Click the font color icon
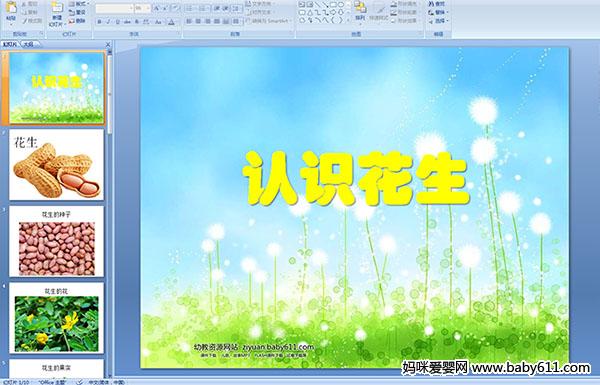600x385 pixels. click(171, 22)
